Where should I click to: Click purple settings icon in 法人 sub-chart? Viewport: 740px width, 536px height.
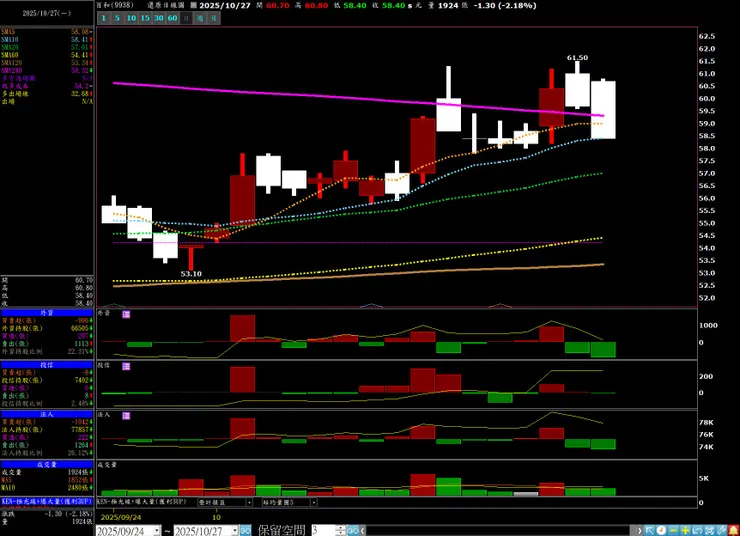pos(126,416)
